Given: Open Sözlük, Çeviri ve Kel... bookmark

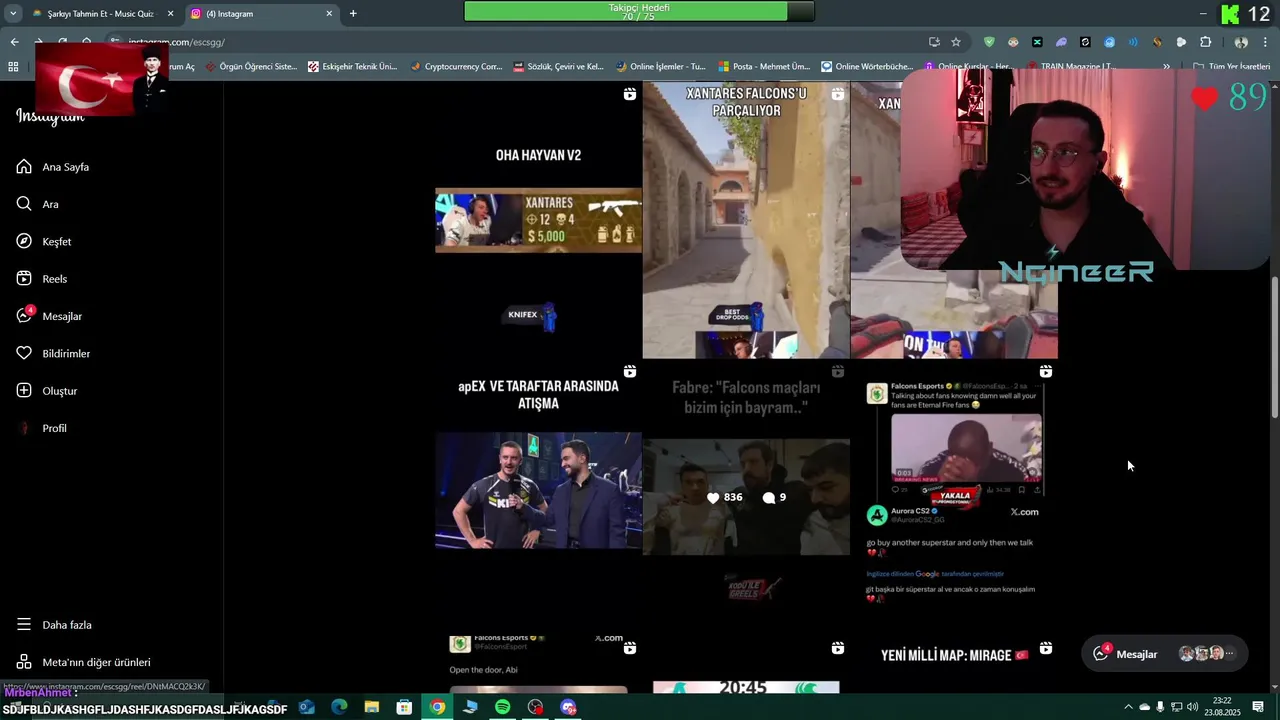Looking at the screenshot, I should 558,67.
